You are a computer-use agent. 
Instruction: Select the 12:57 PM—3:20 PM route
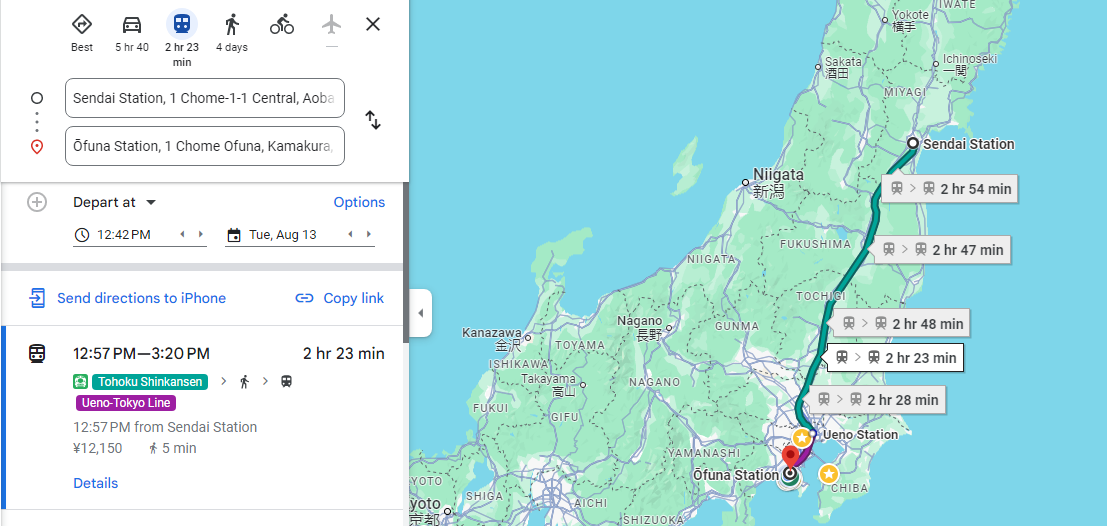(x=203, y=418)
